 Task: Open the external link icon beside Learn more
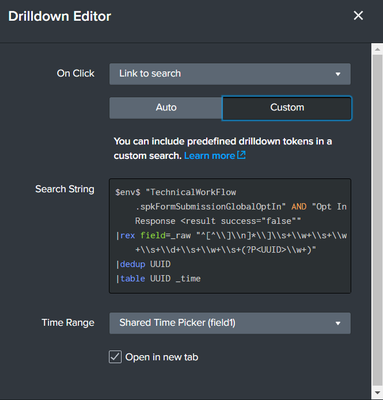(241, 155)
